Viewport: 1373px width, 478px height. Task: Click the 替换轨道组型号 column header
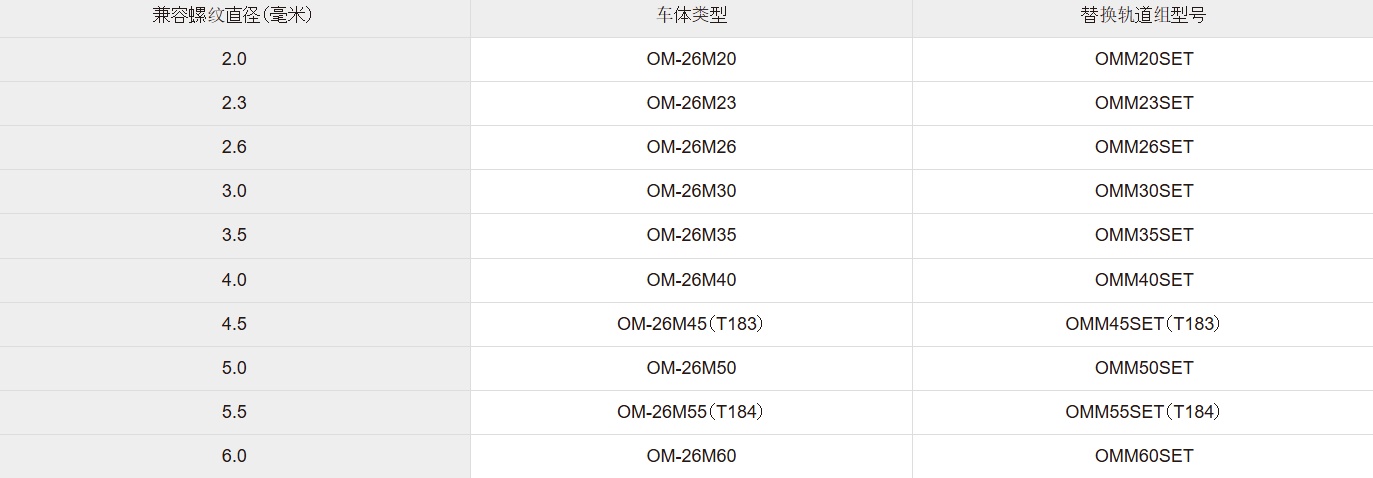click(x=1143, y=16)
